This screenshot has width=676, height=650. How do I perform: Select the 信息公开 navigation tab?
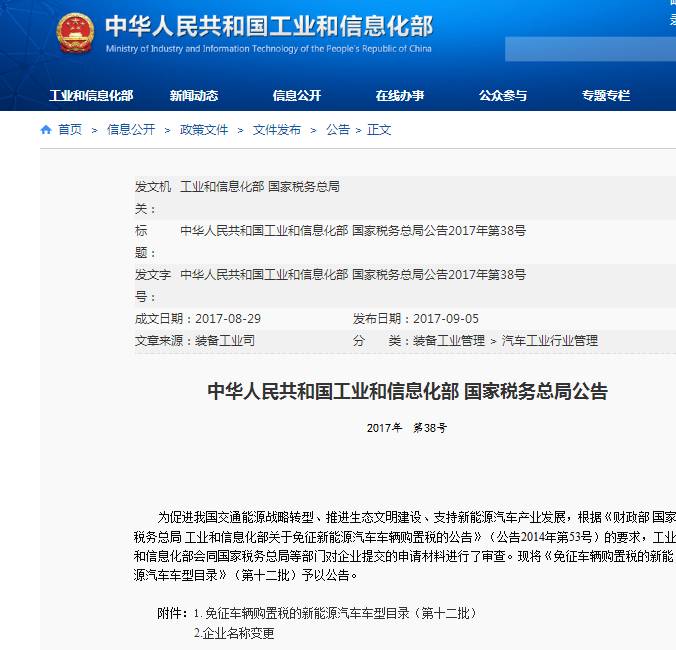tap(297, 96)
